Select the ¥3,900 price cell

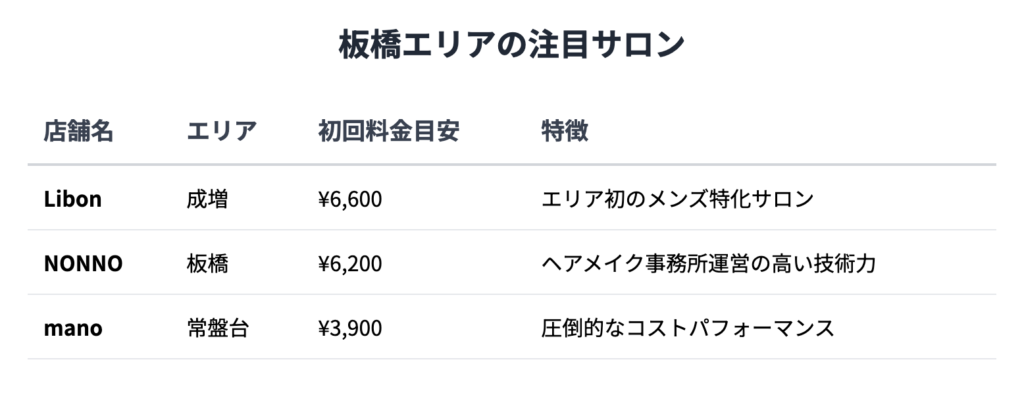[x=350, y=328]
